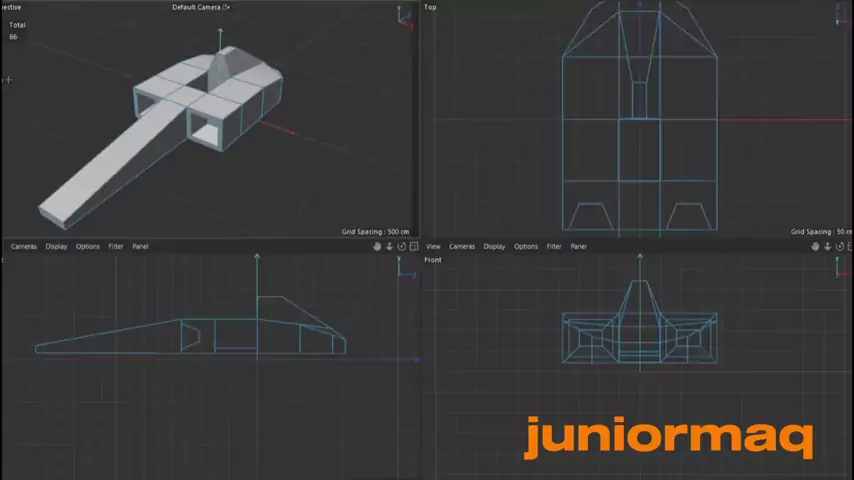Click the Default Camera label in perspective view
854x480 pixels.
(x=197, y=7)
